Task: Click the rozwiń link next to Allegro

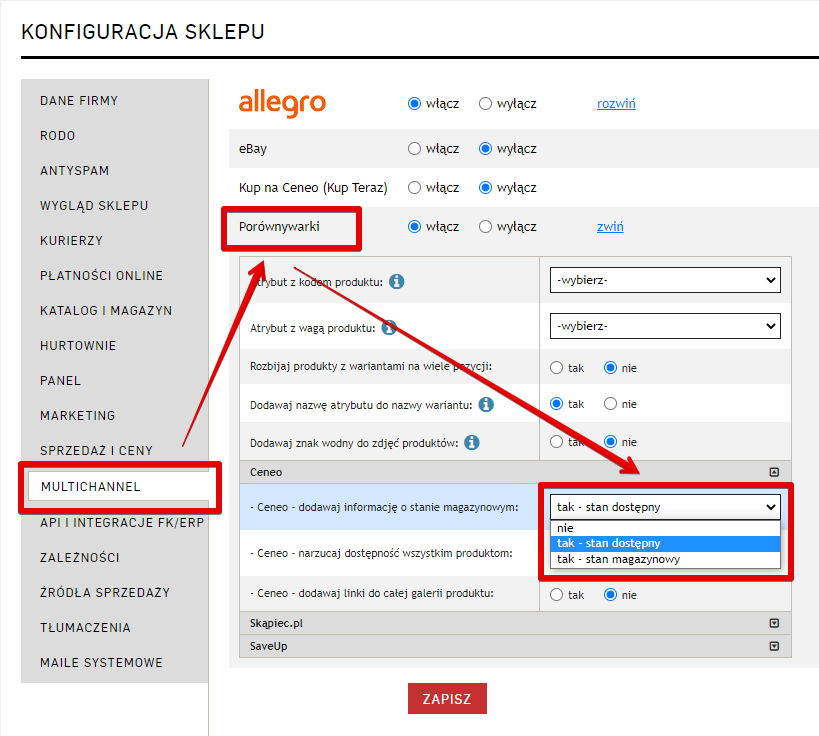Action: pos(616,104)
